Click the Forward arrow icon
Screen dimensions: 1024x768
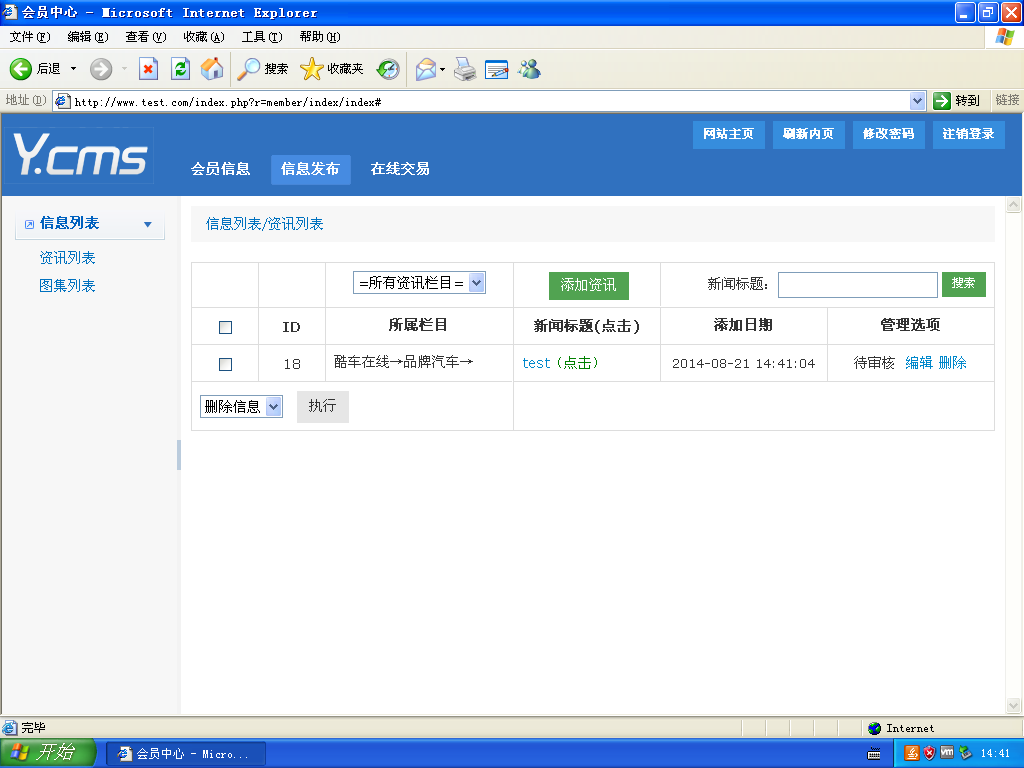[101, 69]
